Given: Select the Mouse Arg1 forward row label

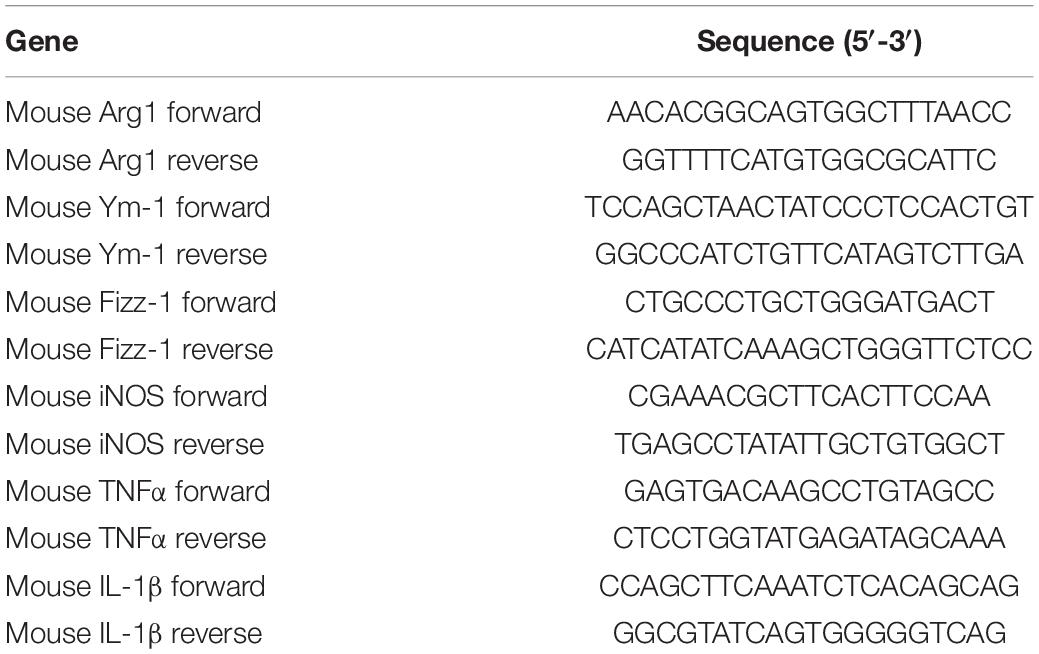Looking at the screenshot, I should [133, 113].
